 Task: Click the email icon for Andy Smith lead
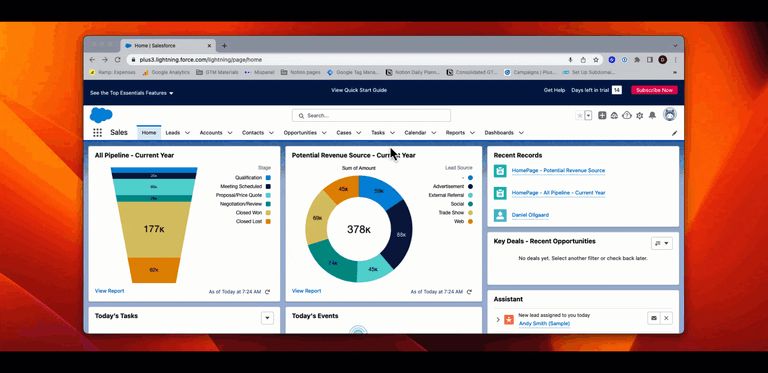tap(653, 318)
